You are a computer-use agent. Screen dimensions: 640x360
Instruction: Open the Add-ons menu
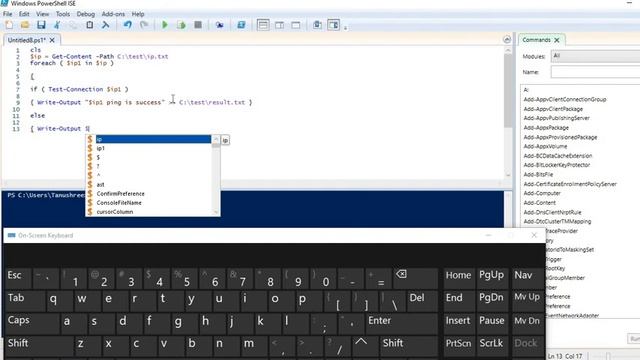pos(113,14)
